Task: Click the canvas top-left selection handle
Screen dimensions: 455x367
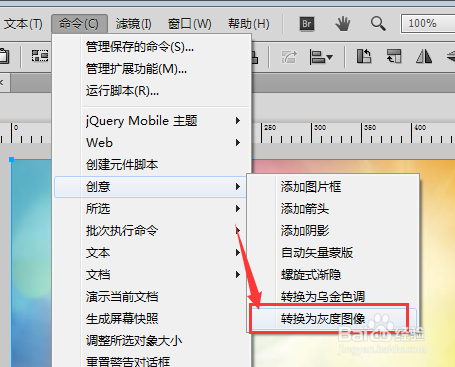Action: click(x=12, y=160)
